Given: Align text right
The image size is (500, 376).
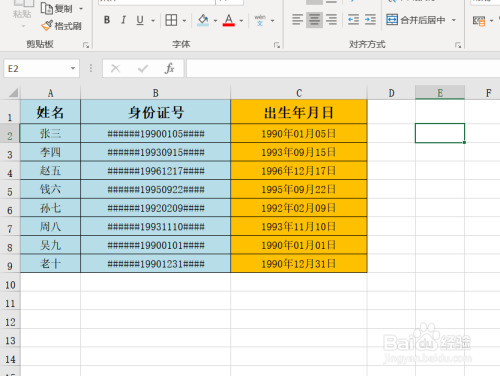Looking at the screenshot, I should [x=331, y=20].
